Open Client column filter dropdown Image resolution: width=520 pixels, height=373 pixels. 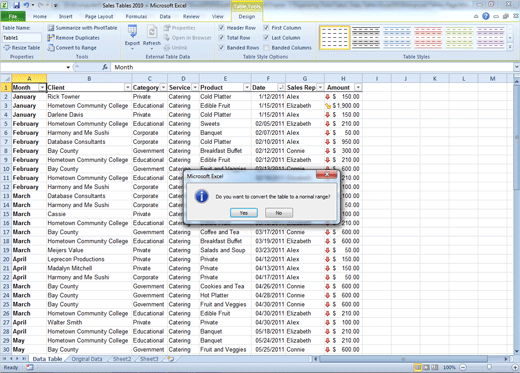[128, 87]
